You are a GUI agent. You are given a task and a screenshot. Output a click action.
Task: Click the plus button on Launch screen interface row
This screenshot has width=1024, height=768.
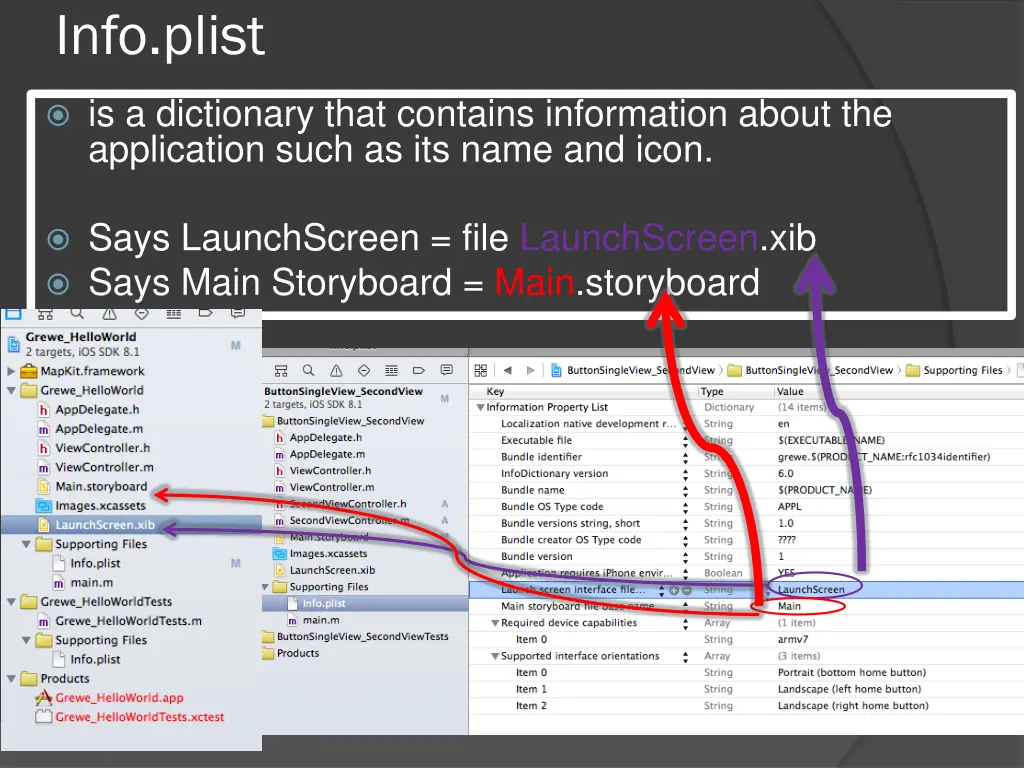674,590
